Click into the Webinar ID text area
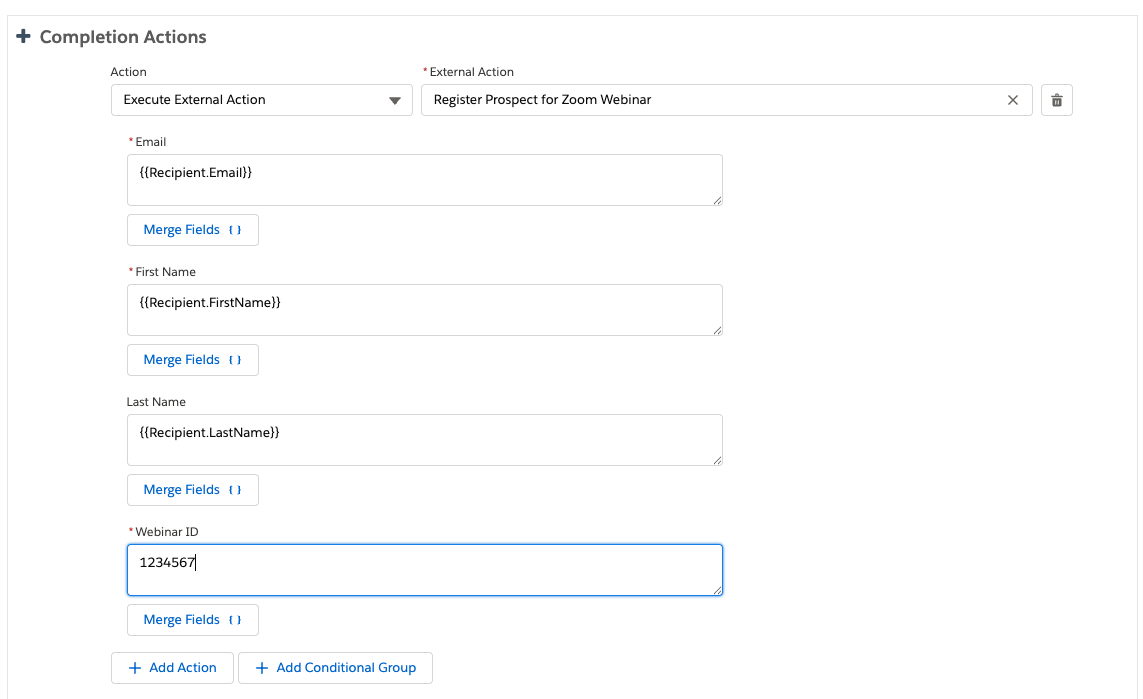The image size is (1143, 699). point(425,570)
